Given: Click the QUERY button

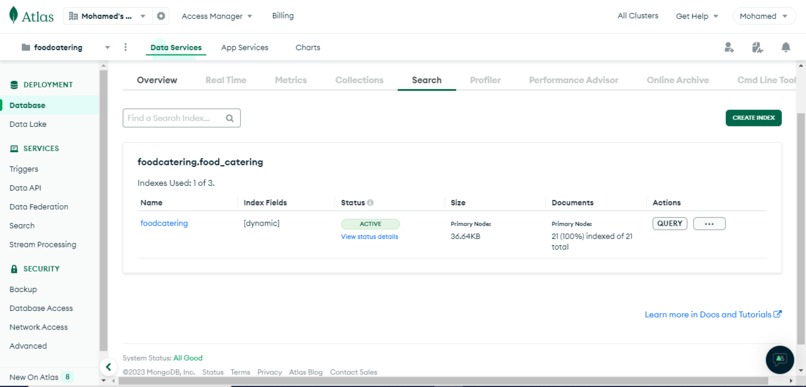Looking at the screenshot, I should pos(670,224).
